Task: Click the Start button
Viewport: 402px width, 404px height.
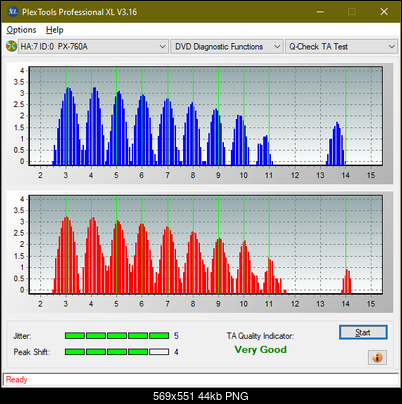Action: click(363, 332)
